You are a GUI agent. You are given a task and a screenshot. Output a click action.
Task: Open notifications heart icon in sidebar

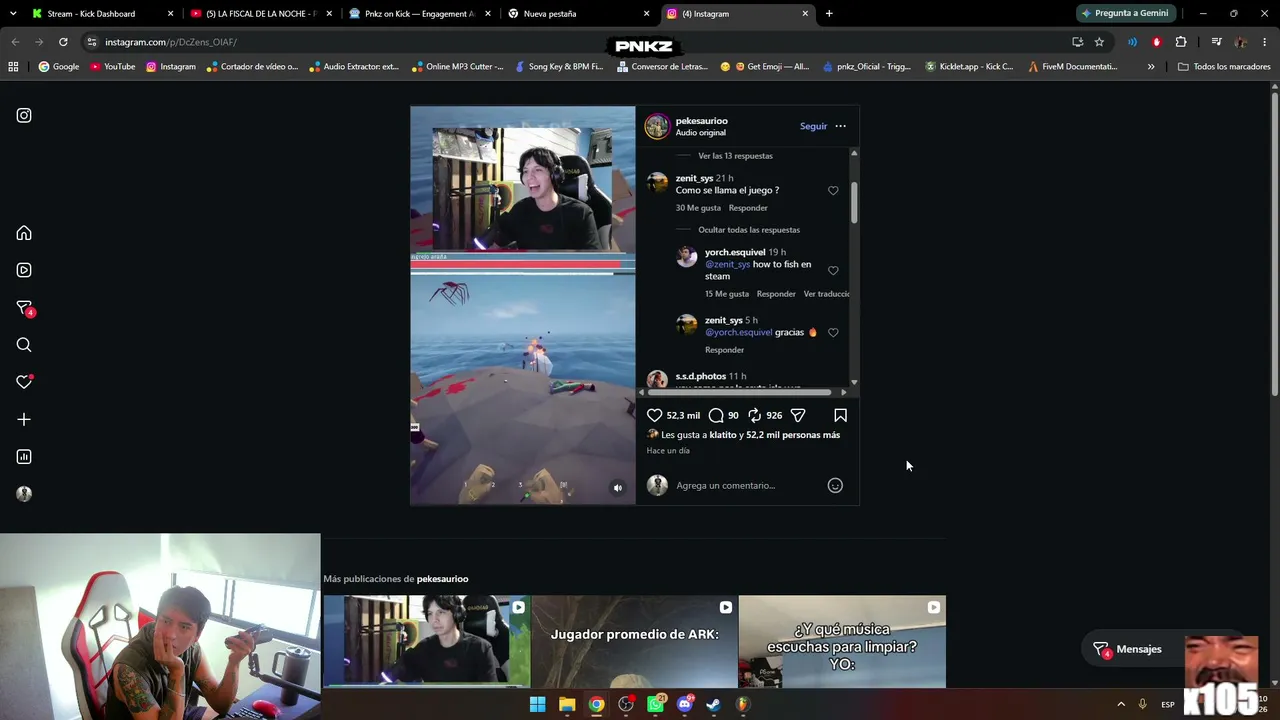pos(24,382)
